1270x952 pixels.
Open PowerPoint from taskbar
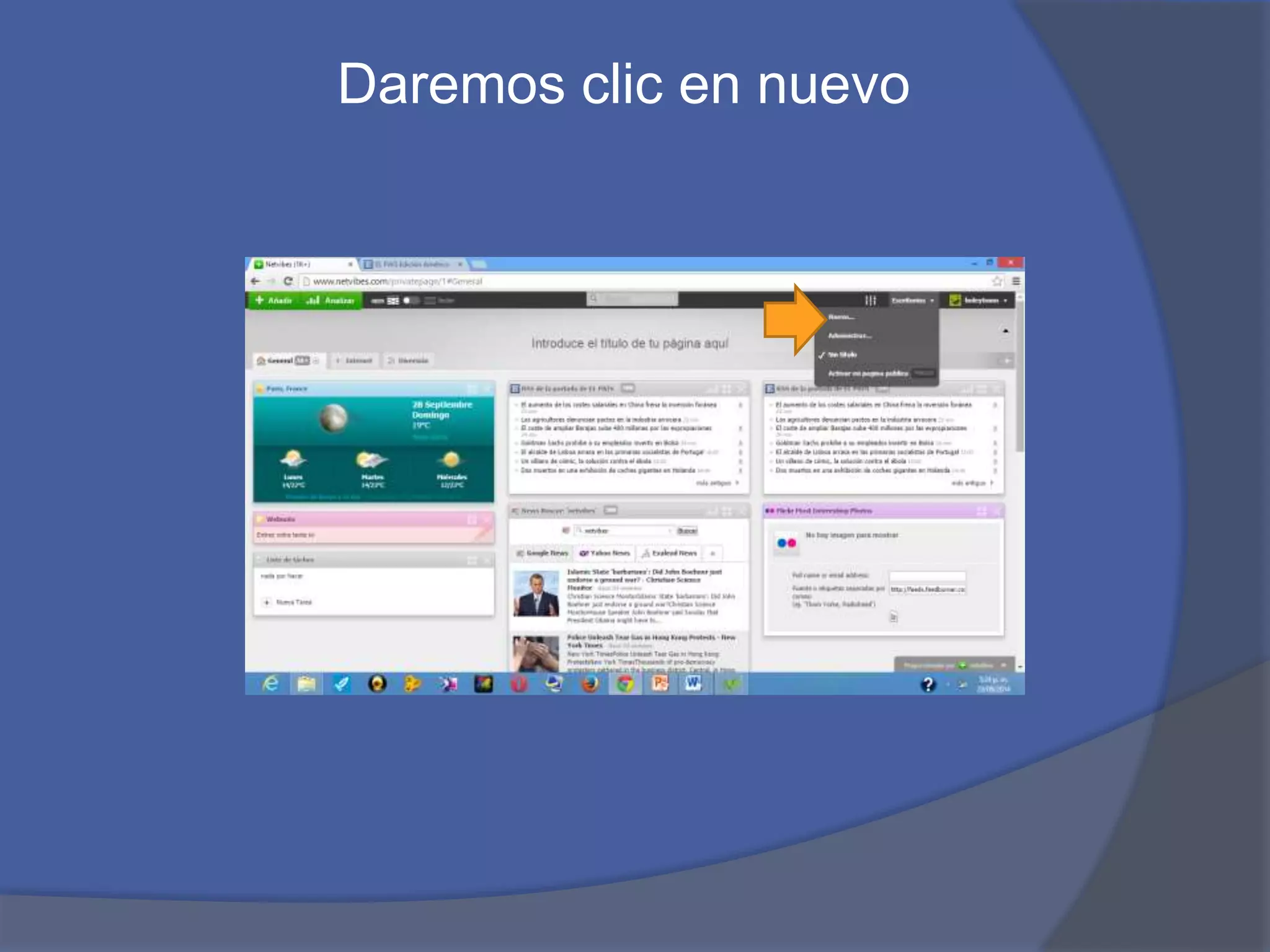coord(660,684)
